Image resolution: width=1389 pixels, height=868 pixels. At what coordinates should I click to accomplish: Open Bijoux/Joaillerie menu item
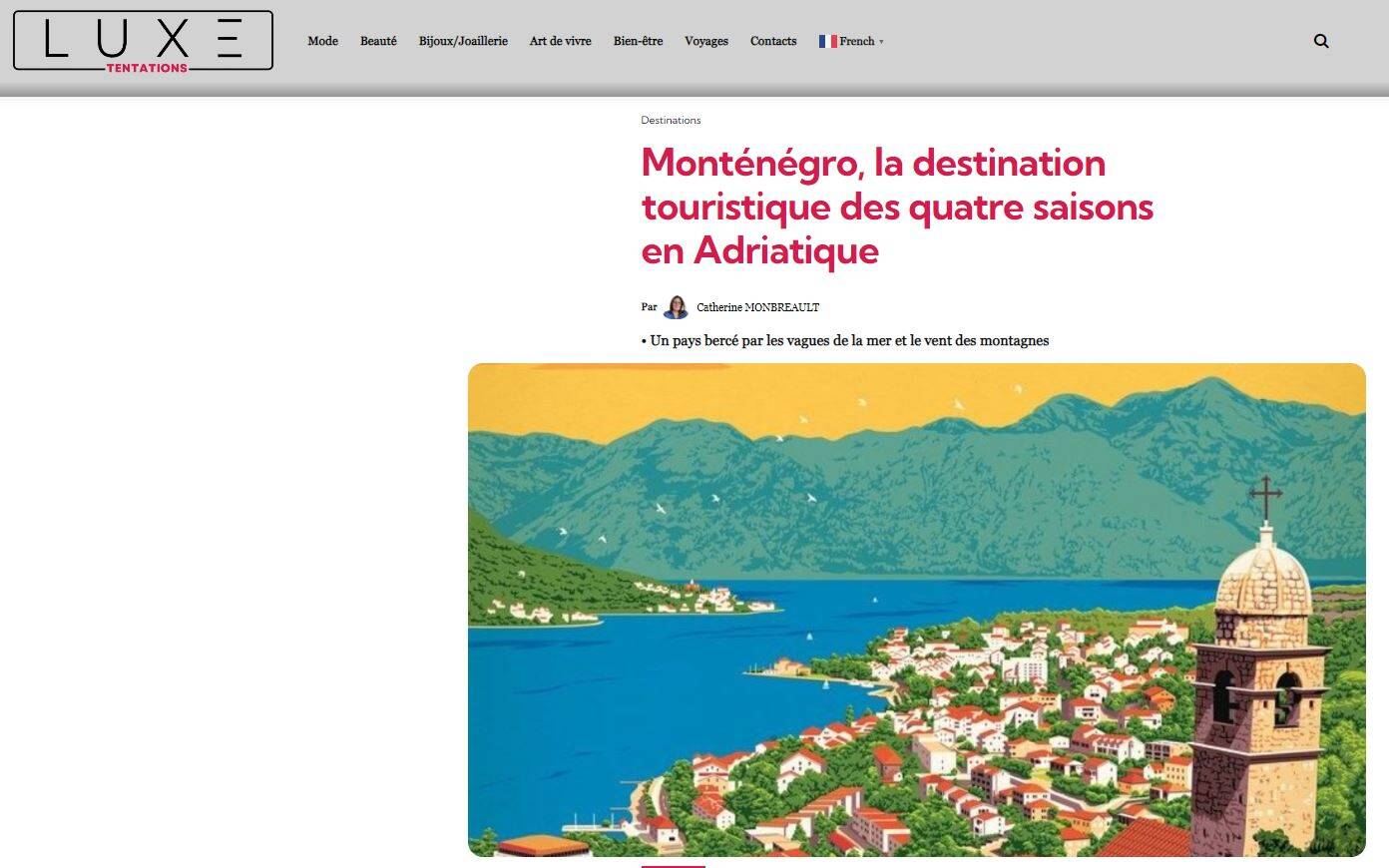pyautogui.click(x=463, y=41)
